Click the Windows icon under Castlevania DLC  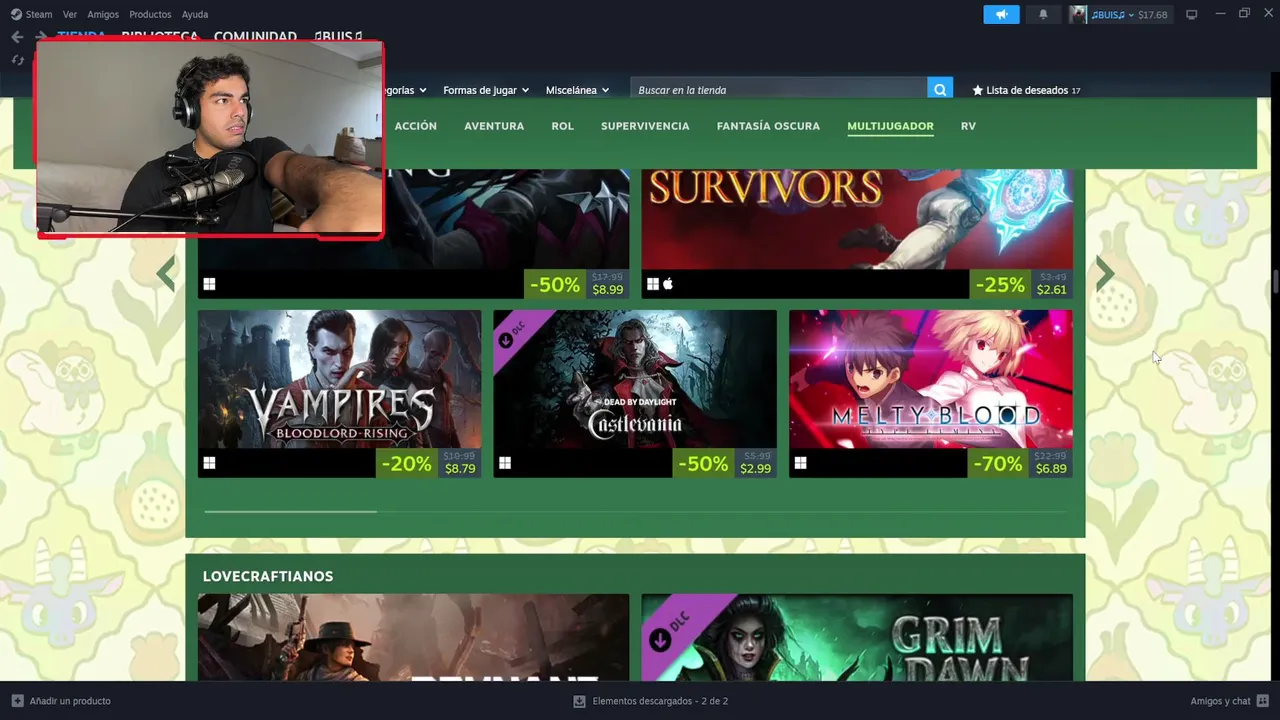(x=505, y=463)
